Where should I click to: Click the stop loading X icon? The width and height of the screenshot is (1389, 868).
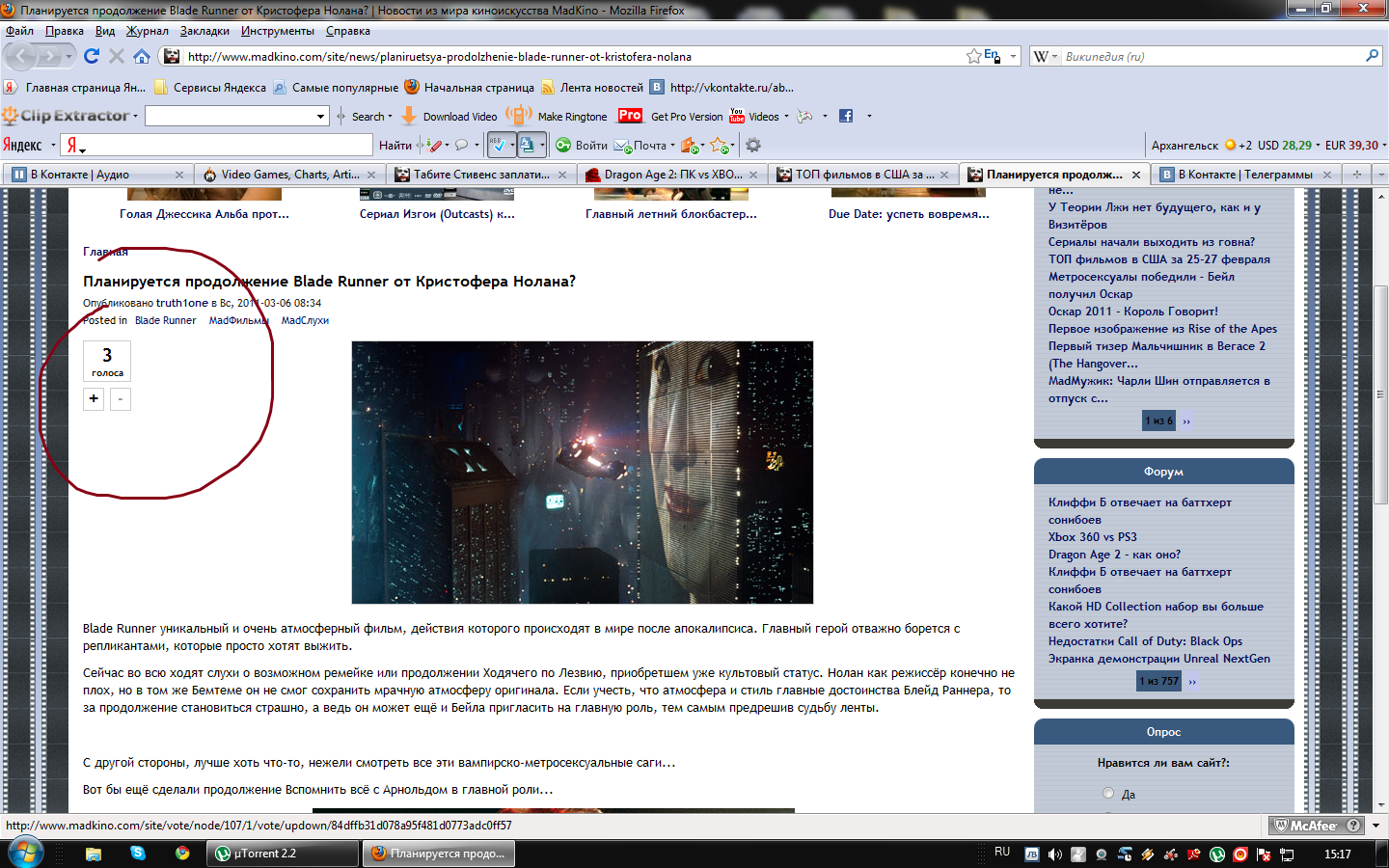tap(117, 56)
